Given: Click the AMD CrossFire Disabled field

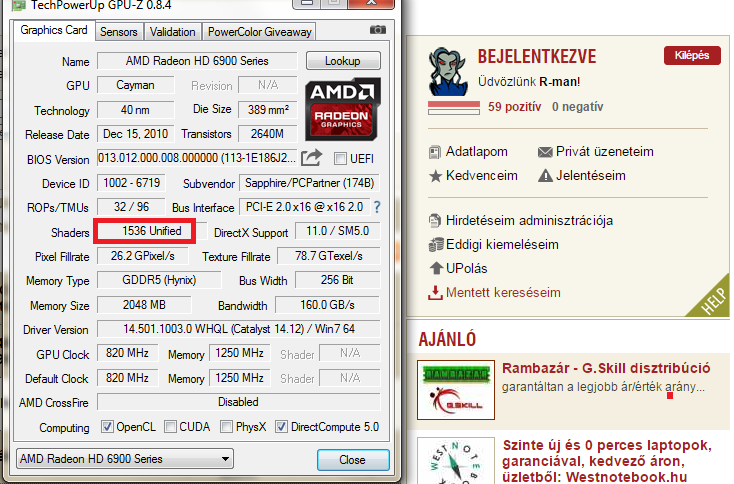Looking at the screenshot, I should coord(239,402).
